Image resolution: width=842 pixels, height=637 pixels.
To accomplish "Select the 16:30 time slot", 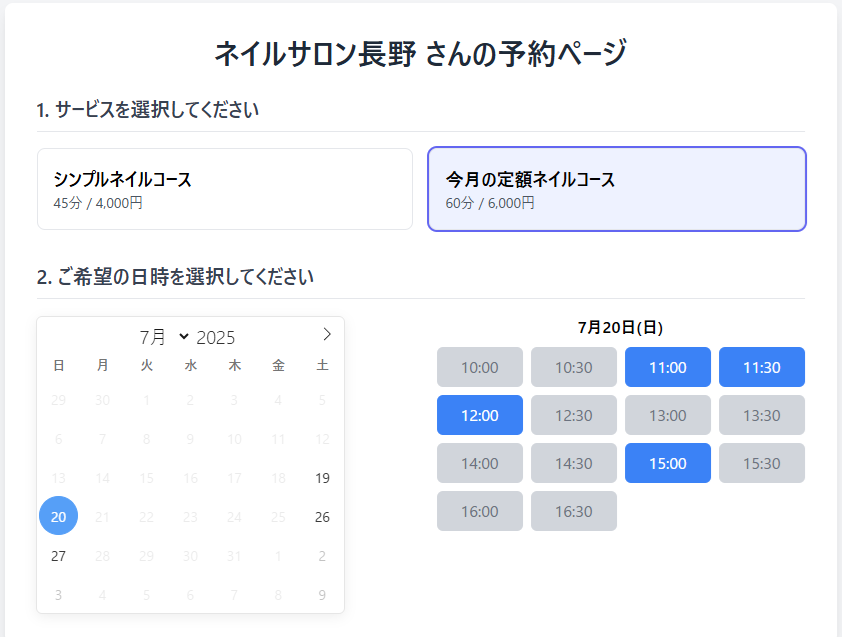I will (573, 511).
